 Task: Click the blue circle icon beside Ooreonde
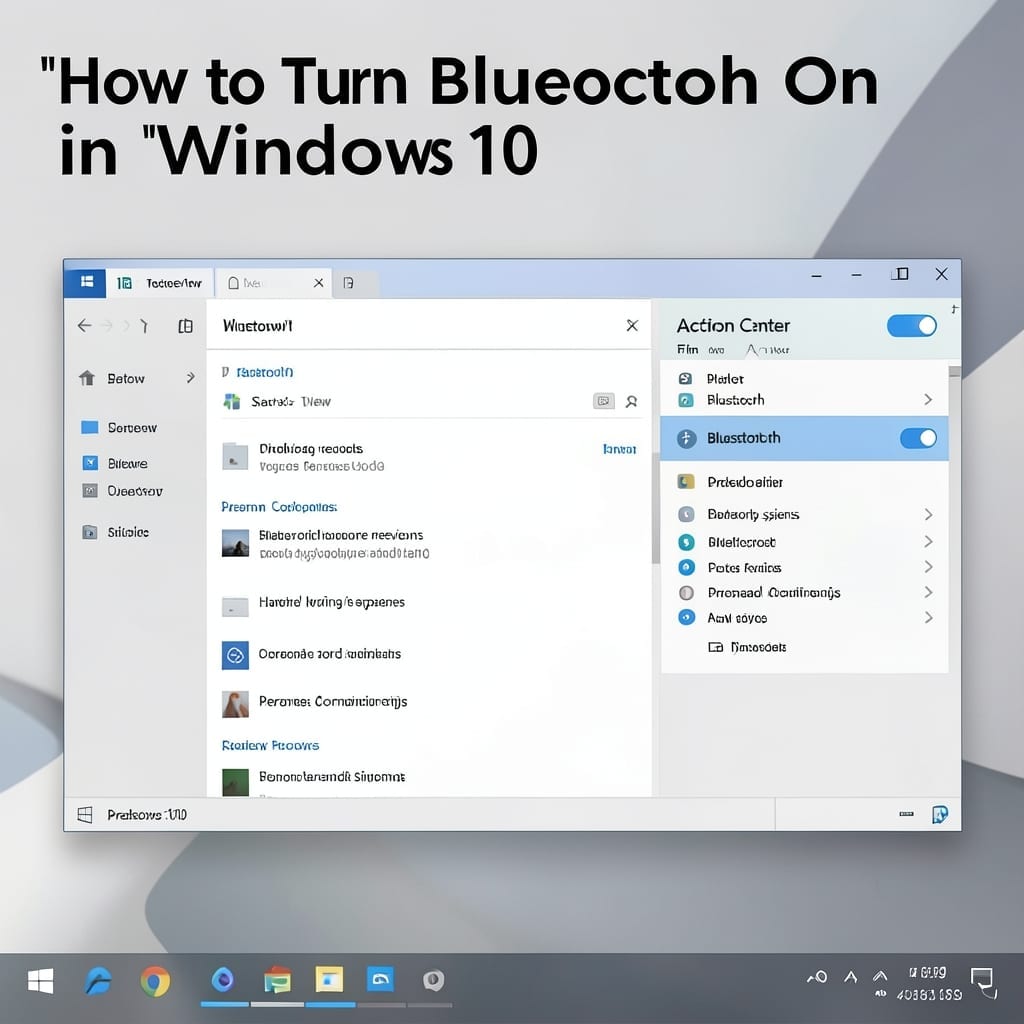235,654
